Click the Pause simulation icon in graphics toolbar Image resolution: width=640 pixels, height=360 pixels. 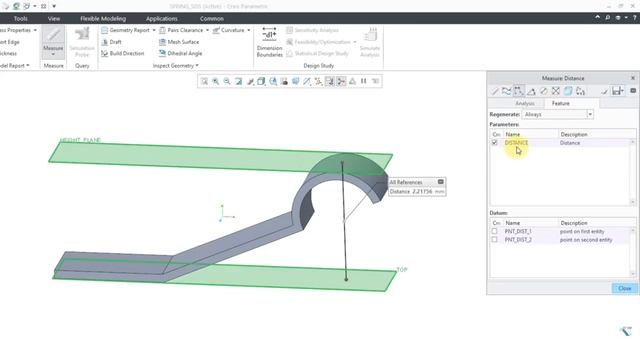pyautogui.click(x=364, y=81)
